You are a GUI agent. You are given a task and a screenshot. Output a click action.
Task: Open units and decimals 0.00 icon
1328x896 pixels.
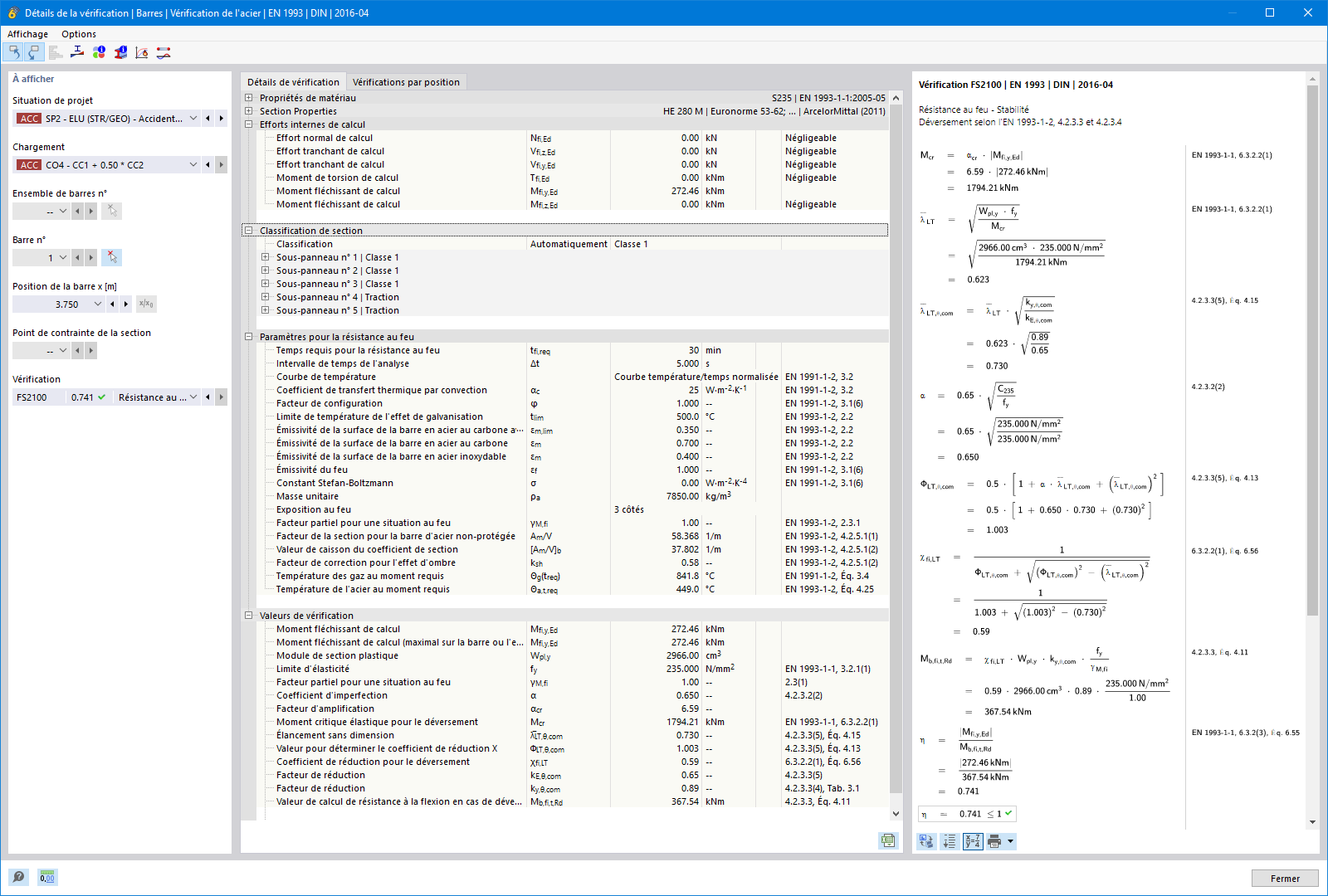[47, 877]
